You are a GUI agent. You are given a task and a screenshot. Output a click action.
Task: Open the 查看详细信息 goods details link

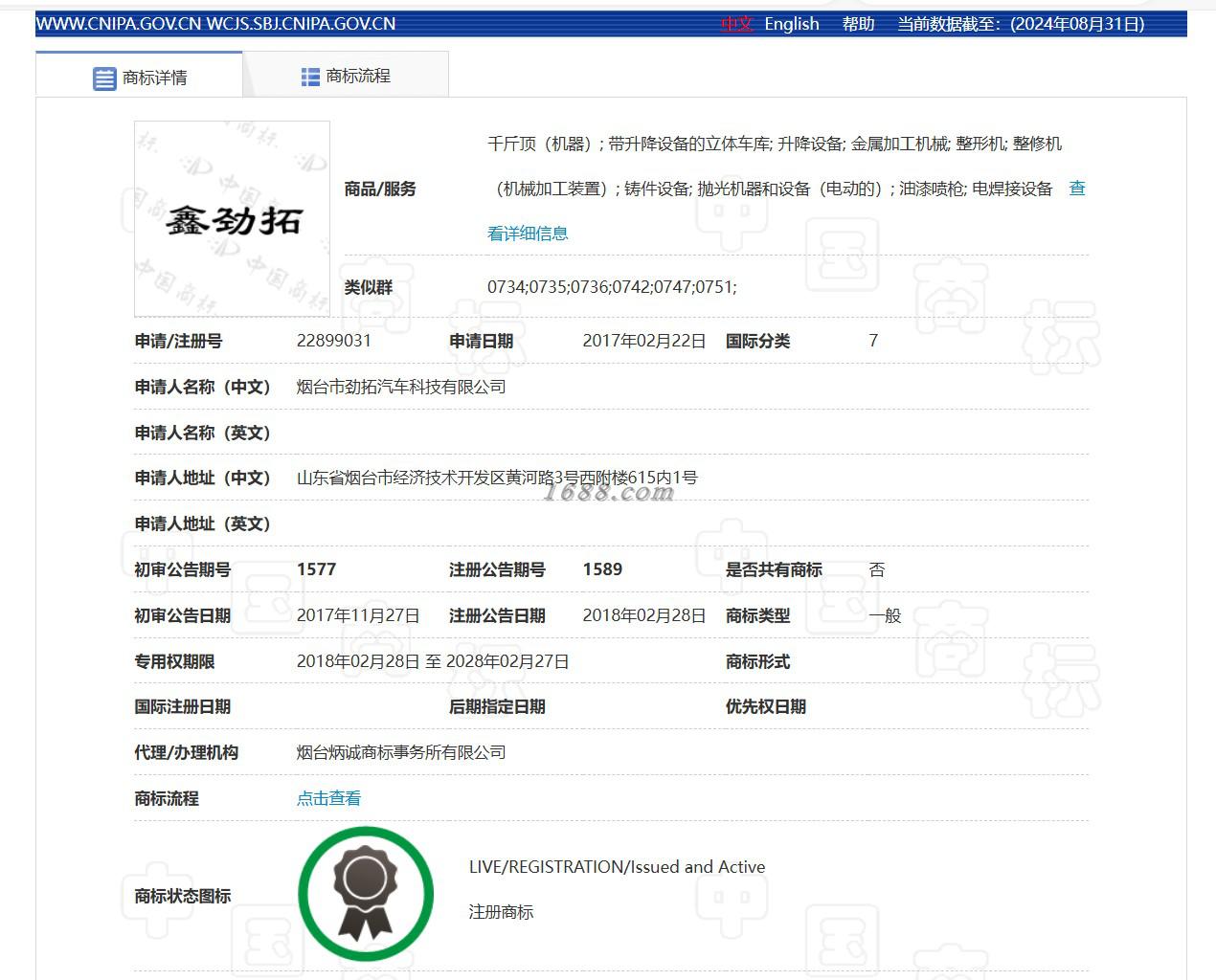click(528, 234)
